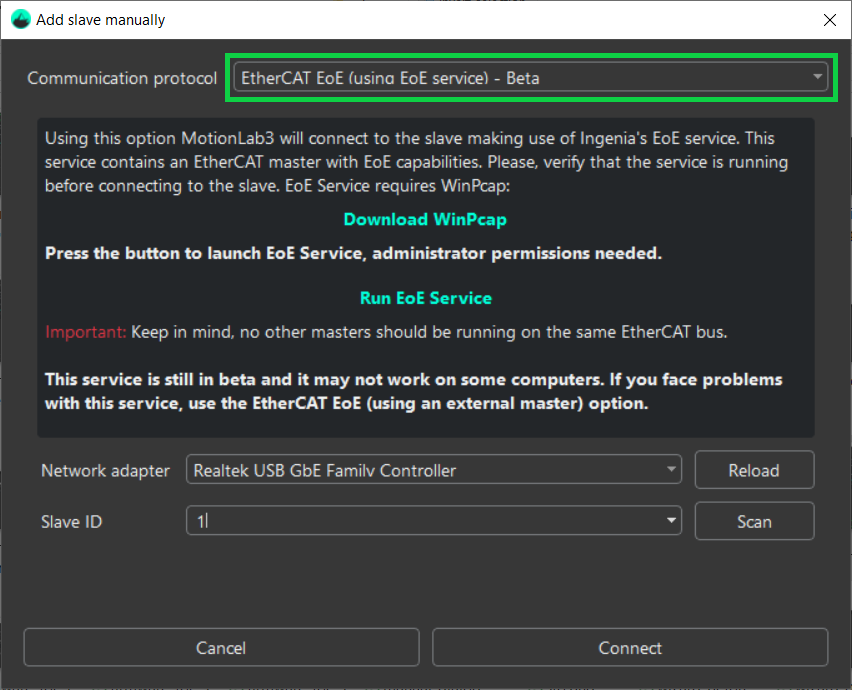
Task: Connect to the selected slave
Action: [629, 647]
